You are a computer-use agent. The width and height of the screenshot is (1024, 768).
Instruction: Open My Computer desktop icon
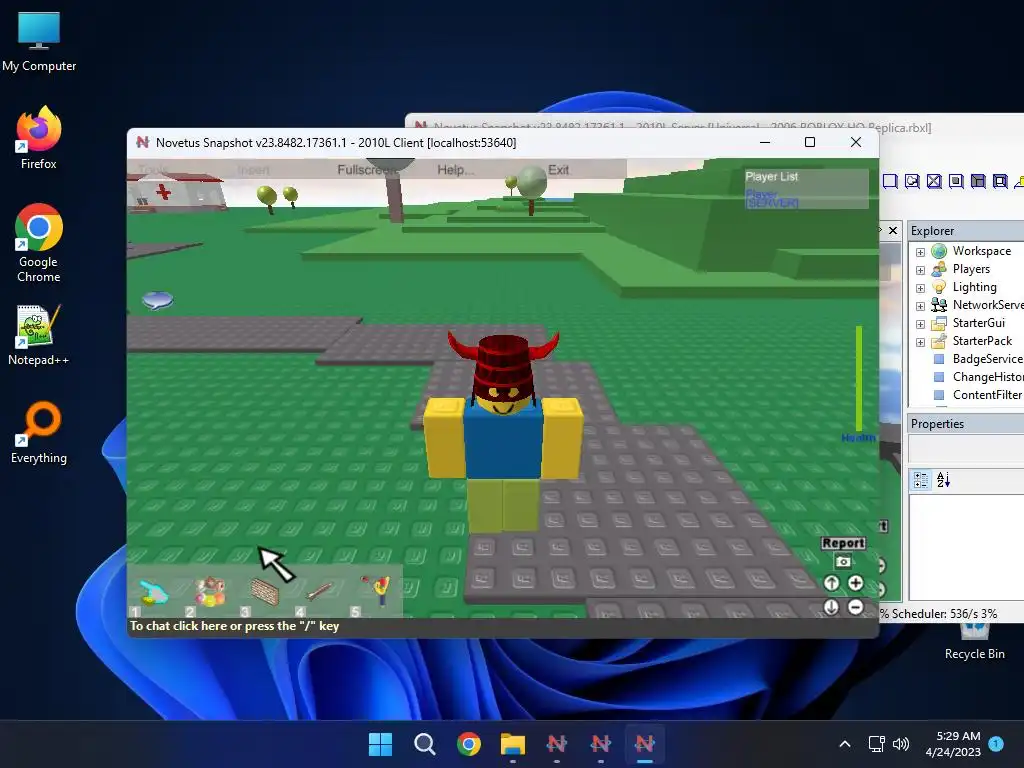tap(39, 42)
